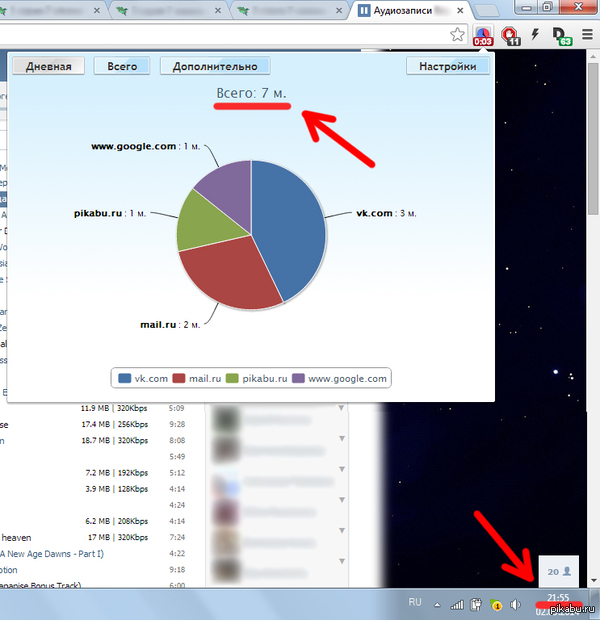
Task: Click the bookmark star icon
Action: 458,35
